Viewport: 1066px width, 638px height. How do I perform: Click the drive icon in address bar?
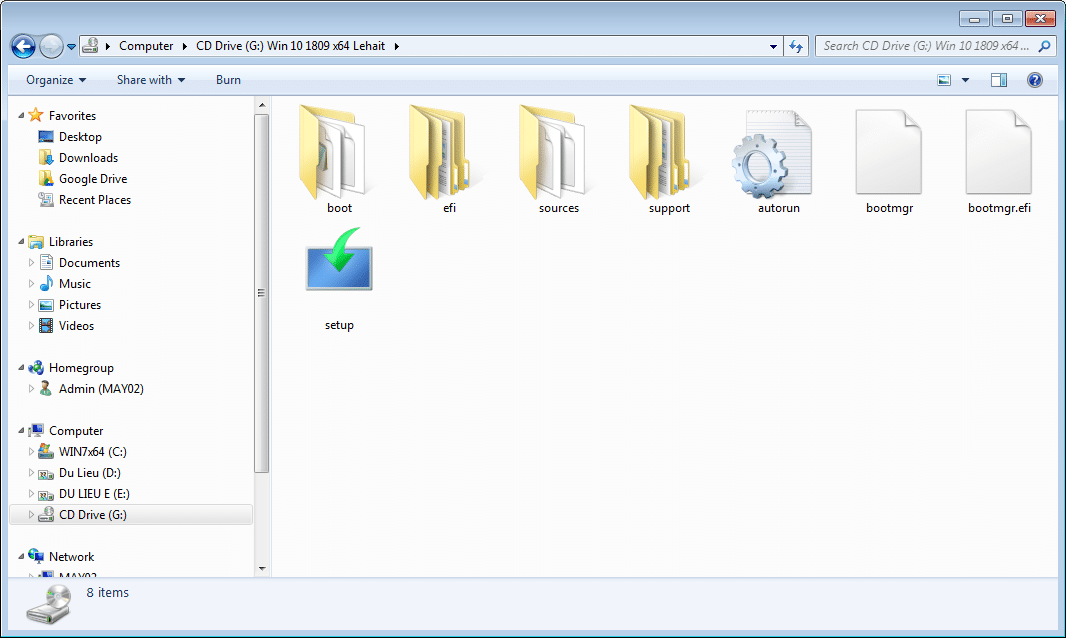[90, 46]
